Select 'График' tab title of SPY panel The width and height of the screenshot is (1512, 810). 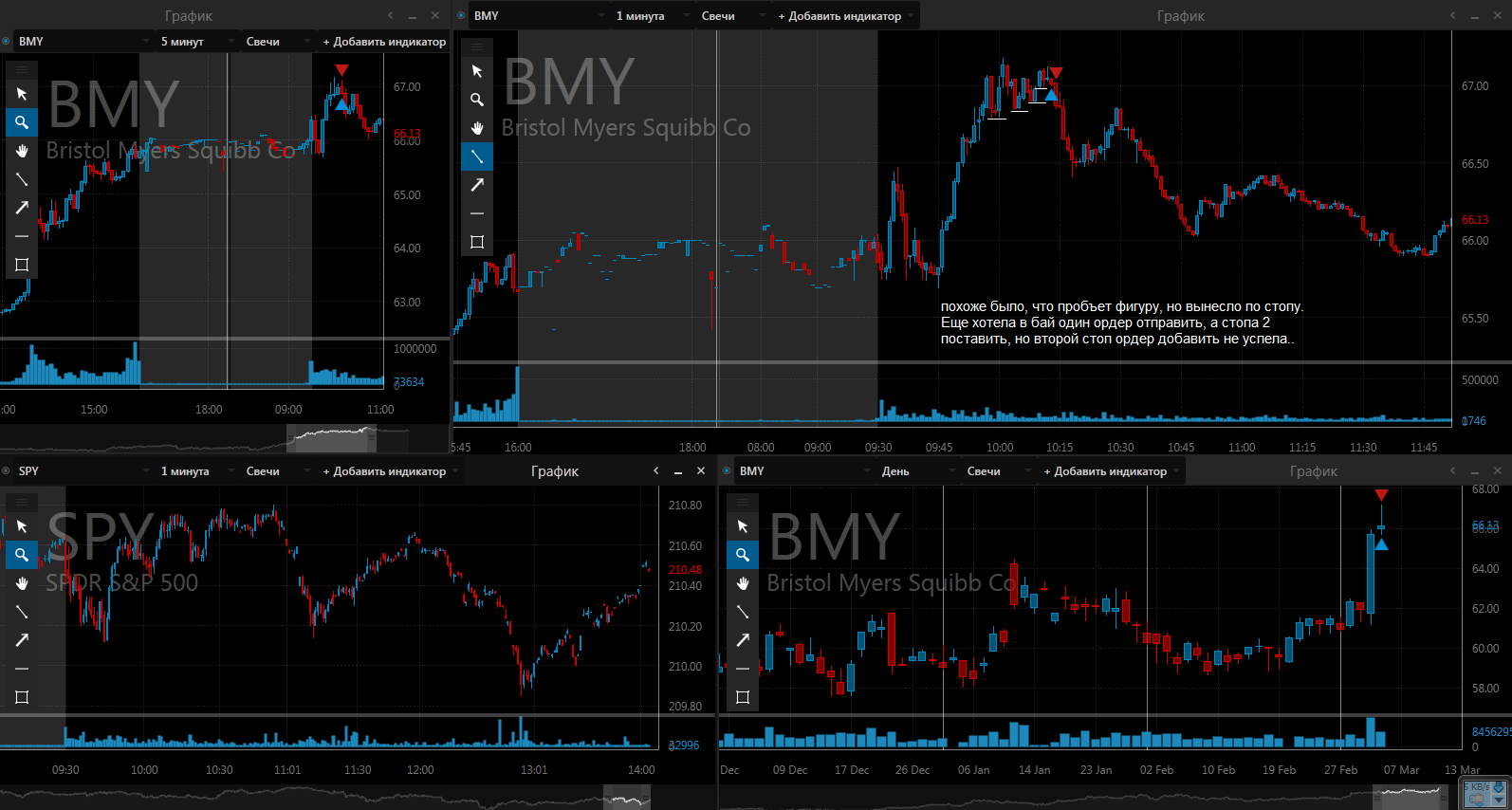(555, 471)
